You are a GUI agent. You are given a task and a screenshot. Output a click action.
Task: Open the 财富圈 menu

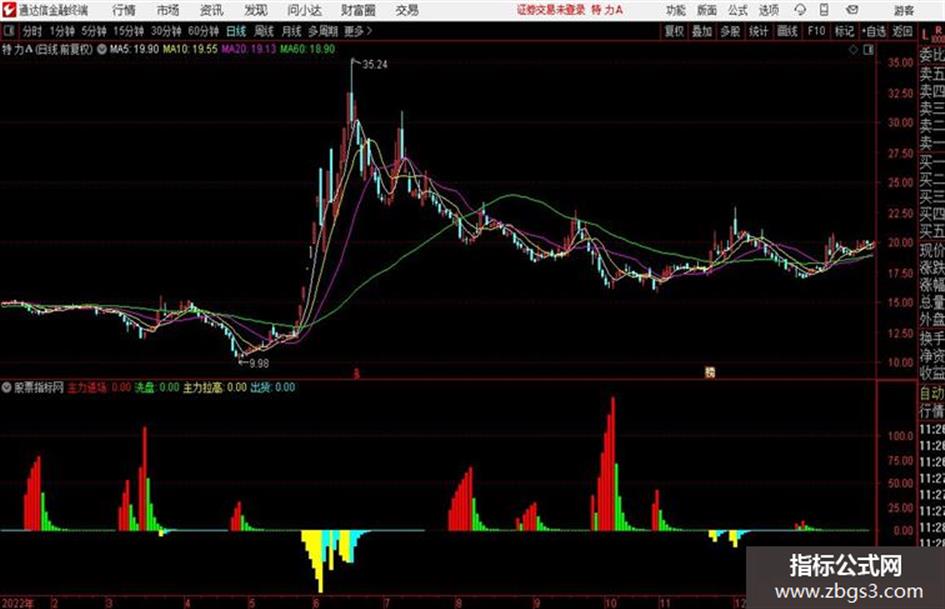coord(358,10)
